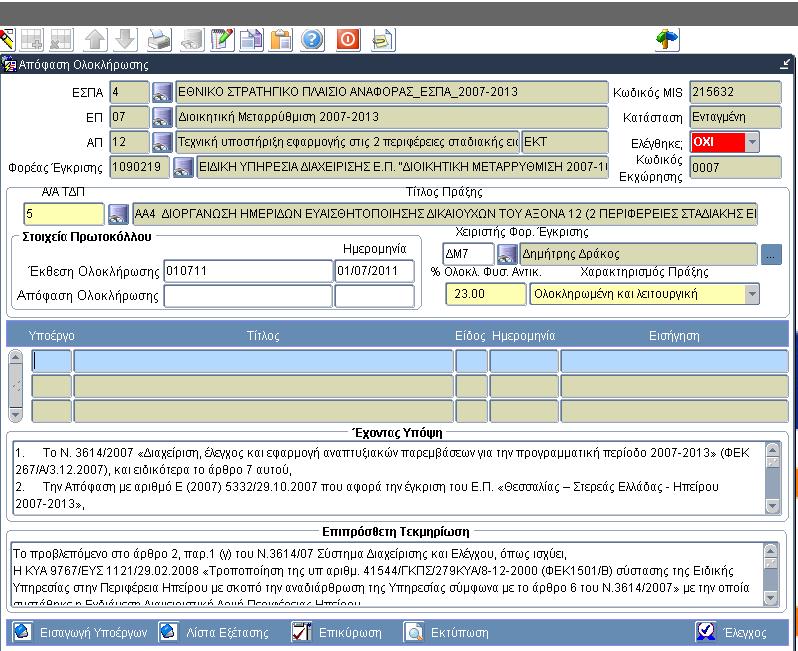Click inside the Επιπρόσθετη Τεκμηρίωση text area
The width and height of the screenshot is (798, 651).
[x=387, y=574]
